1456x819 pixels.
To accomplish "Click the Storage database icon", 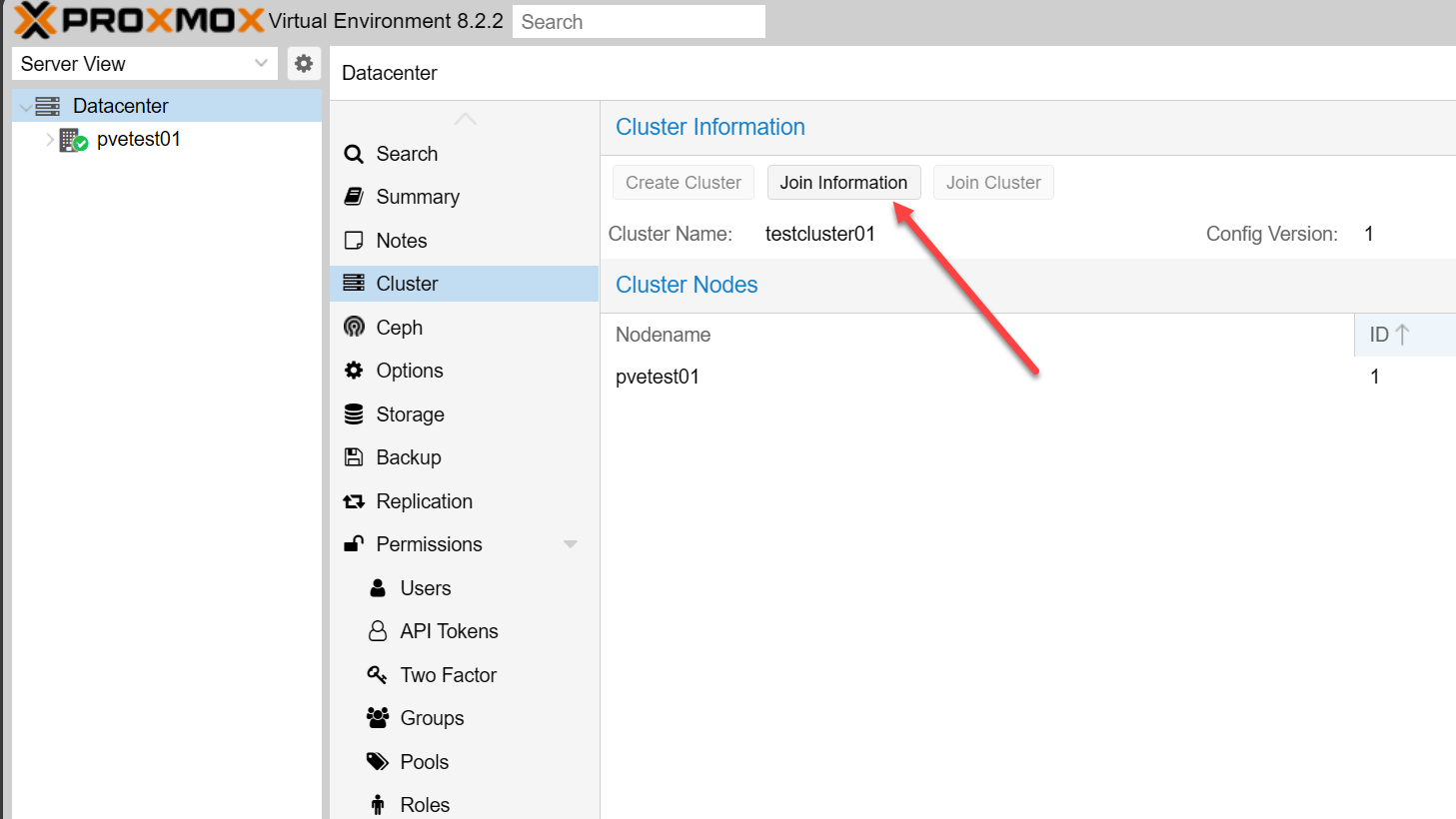I will tap(354, 414).
